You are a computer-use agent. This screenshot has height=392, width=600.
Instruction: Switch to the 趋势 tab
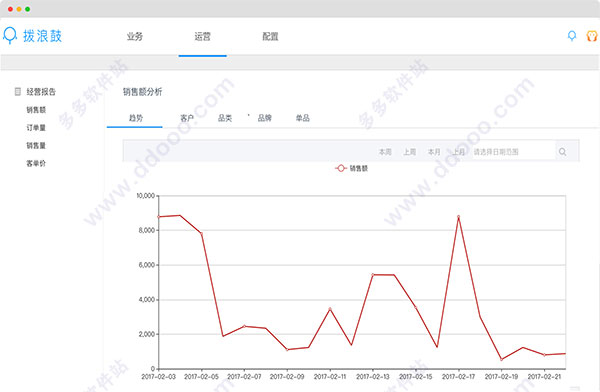[136, 118]
